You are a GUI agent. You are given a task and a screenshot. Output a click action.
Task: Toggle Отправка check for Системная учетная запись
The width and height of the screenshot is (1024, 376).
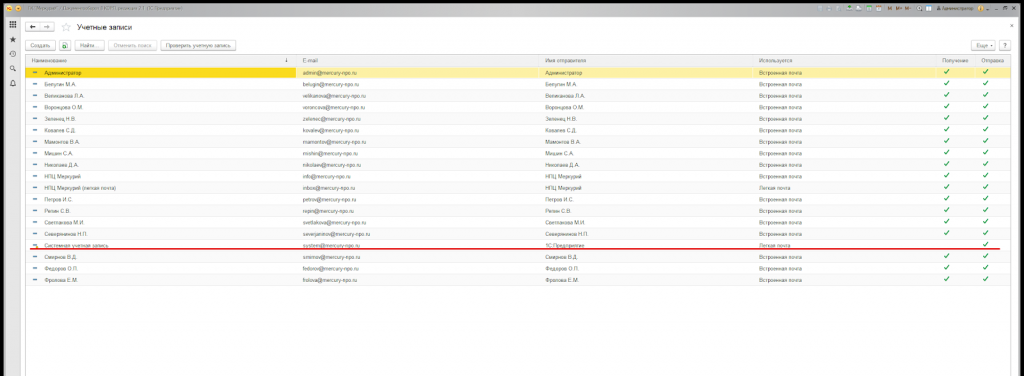point(985,245)
